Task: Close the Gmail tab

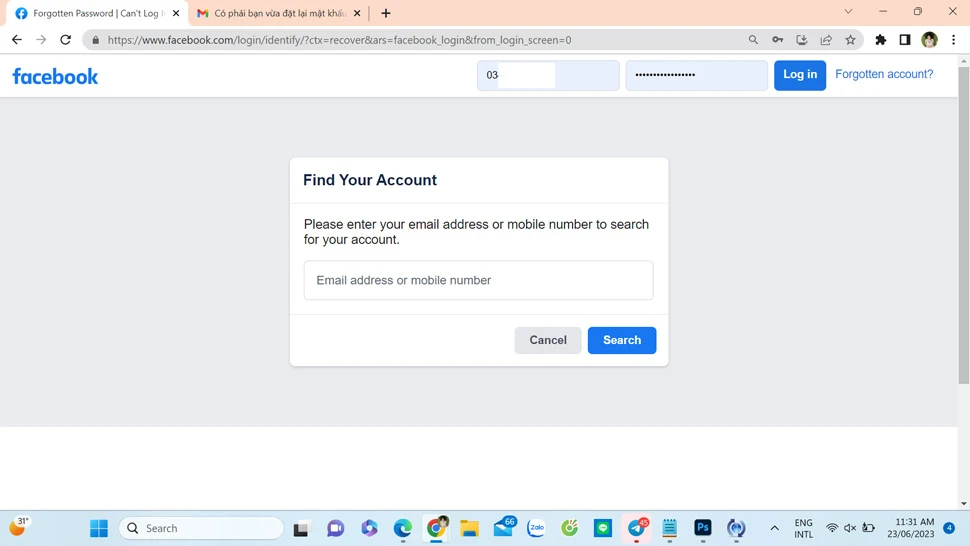Action: point(357,13)
